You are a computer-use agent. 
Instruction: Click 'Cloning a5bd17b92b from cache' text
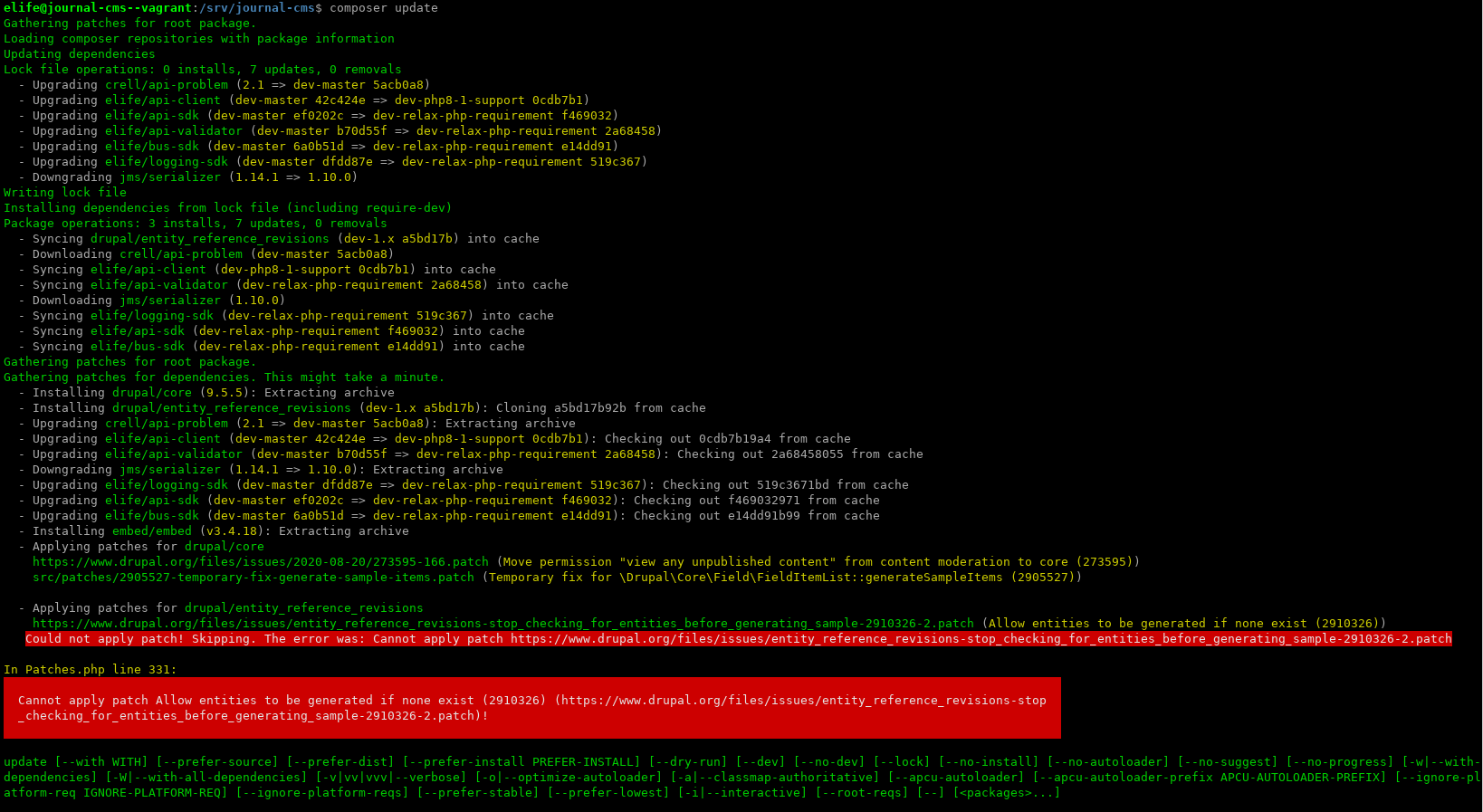pos(601,408)
